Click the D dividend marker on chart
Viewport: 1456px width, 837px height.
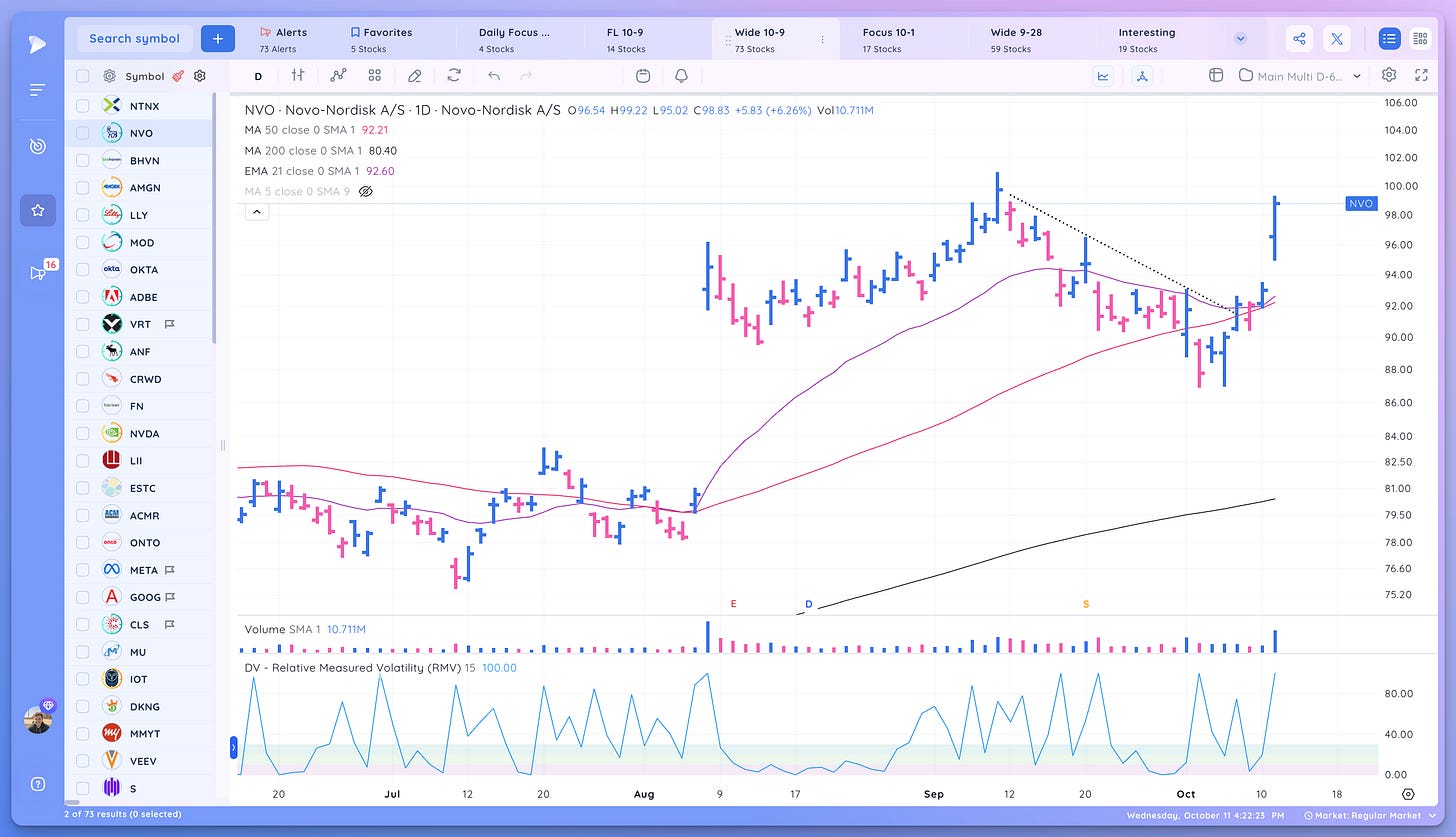coord(809,604)
